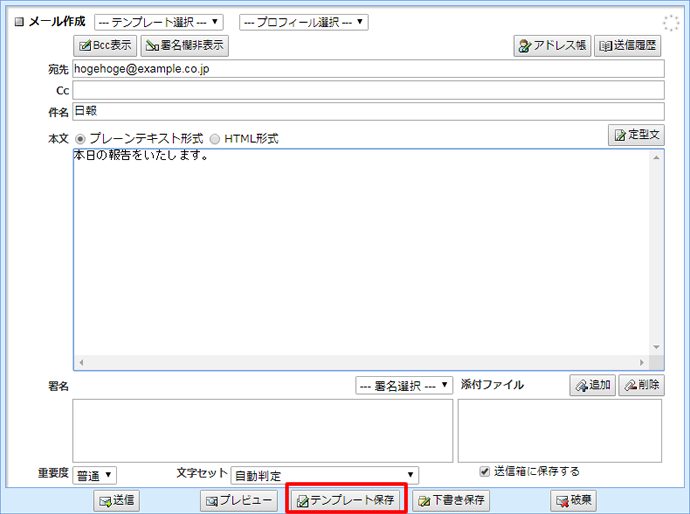The image size is (690, 514).
Task: Open the プレビュー preview
Action: (x=239, y=500)
